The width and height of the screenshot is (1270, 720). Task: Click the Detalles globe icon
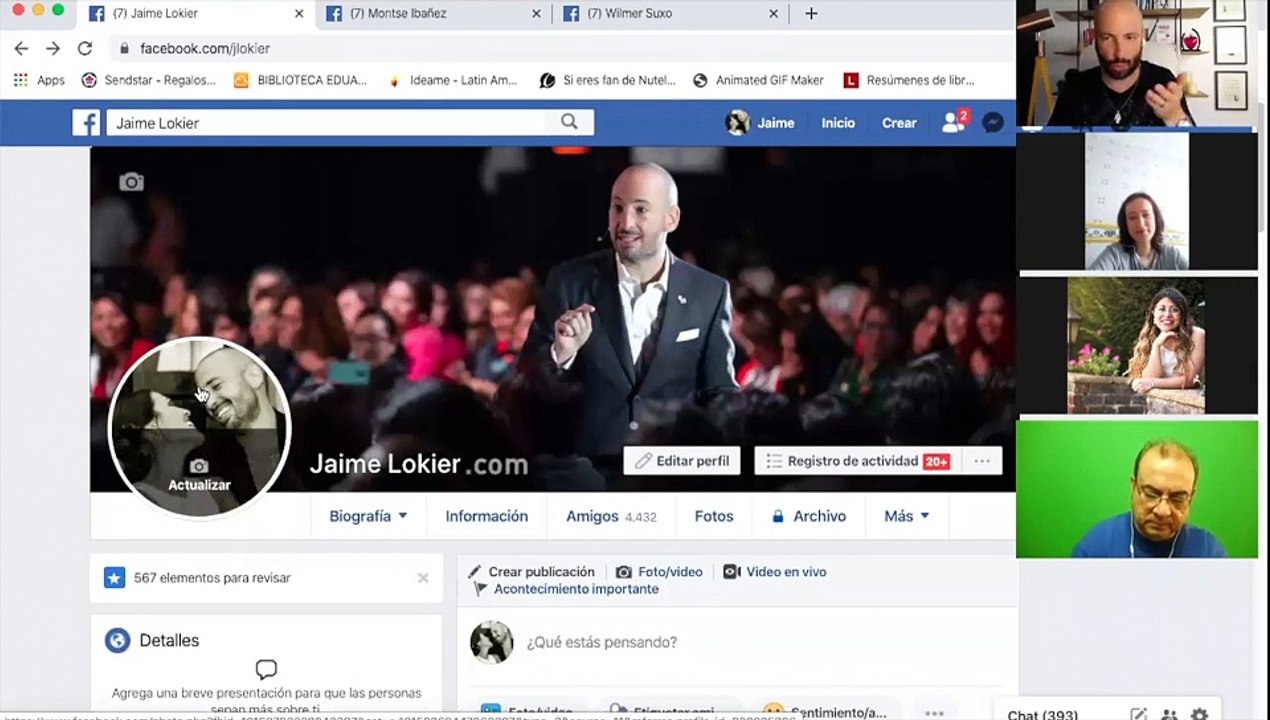pos(117,641)
